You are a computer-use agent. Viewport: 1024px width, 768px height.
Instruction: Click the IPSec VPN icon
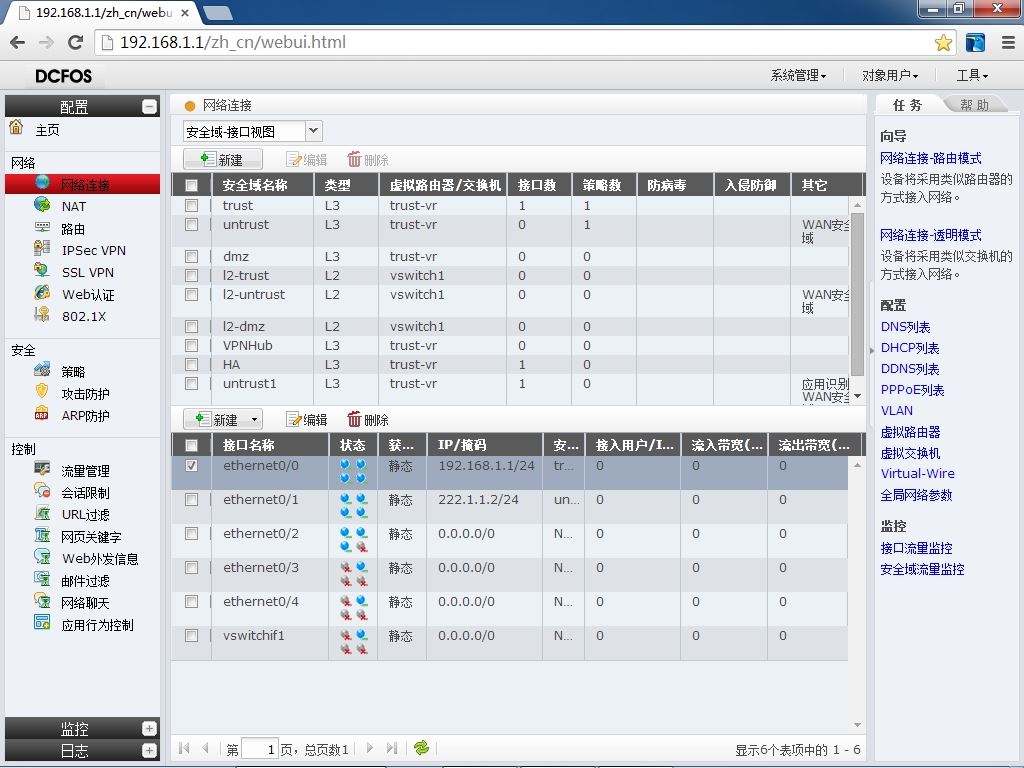click(x=42, y=249)
